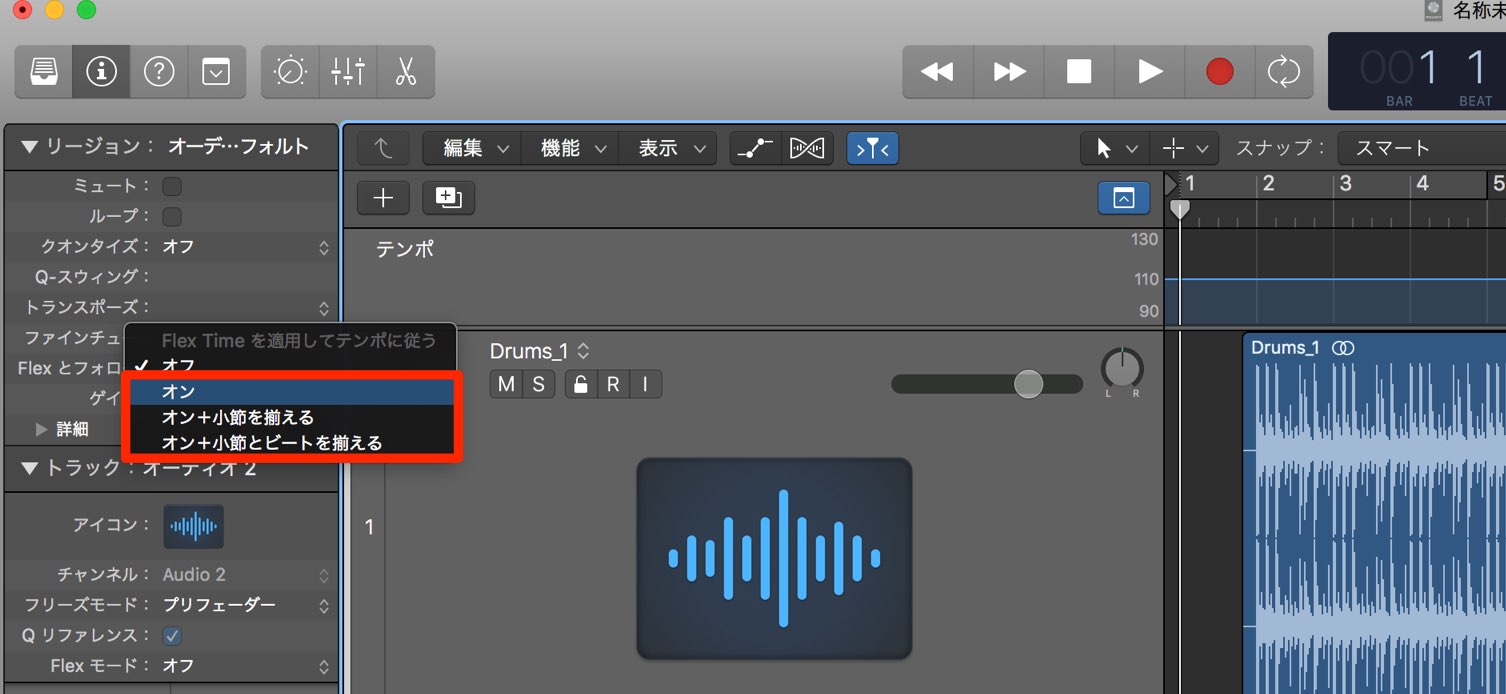This screenshot has width=1506, height=694.
Task: Select オフ in the Flex popup menu
Action: click(289, 366)
